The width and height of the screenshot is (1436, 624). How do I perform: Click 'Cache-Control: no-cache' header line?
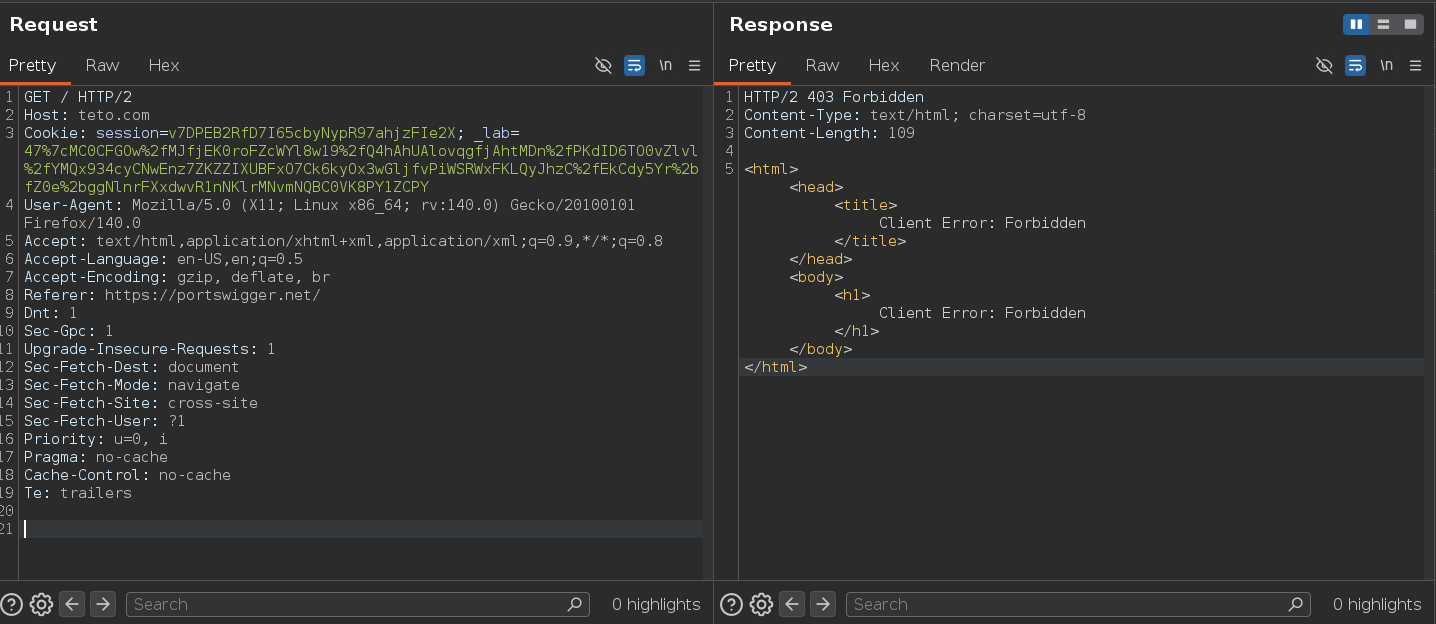coord(127,475)
